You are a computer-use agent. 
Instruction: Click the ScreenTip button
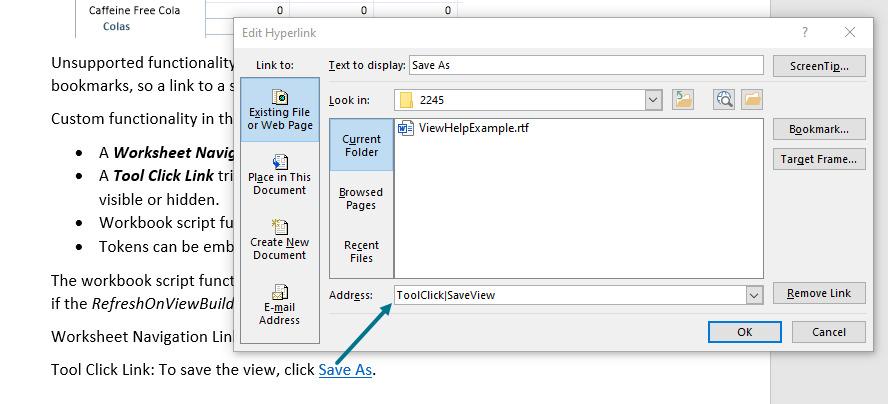819,66
